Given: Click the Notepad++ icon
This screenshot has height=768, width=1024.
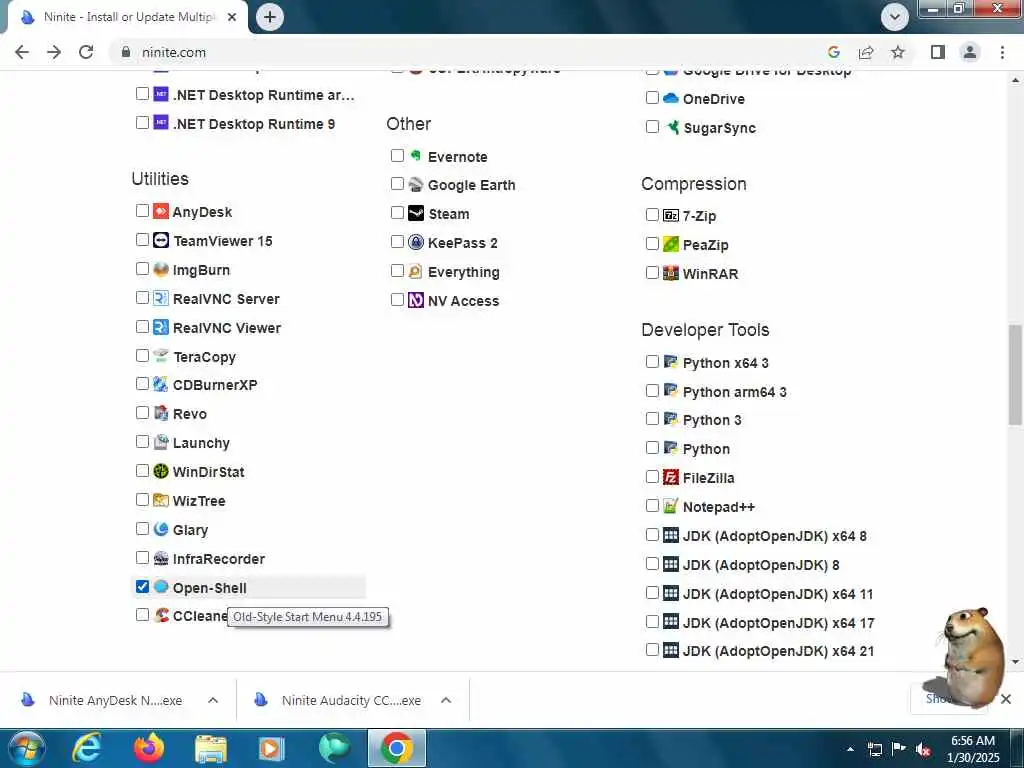Looking at the screenshot, I should tap(671, 505).
